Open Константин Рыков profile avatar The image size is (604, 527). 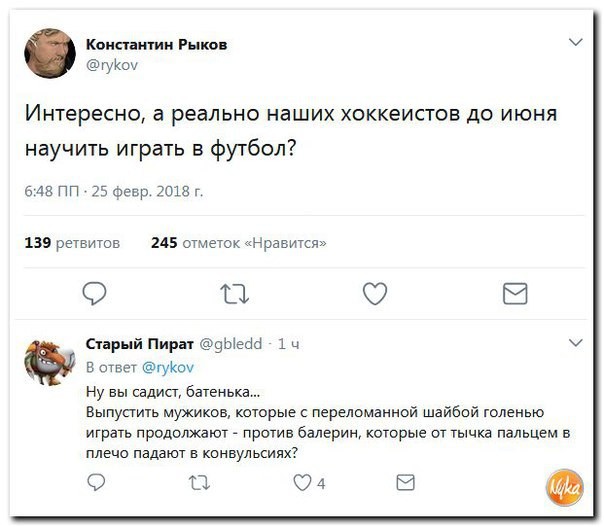pos(50,53)
